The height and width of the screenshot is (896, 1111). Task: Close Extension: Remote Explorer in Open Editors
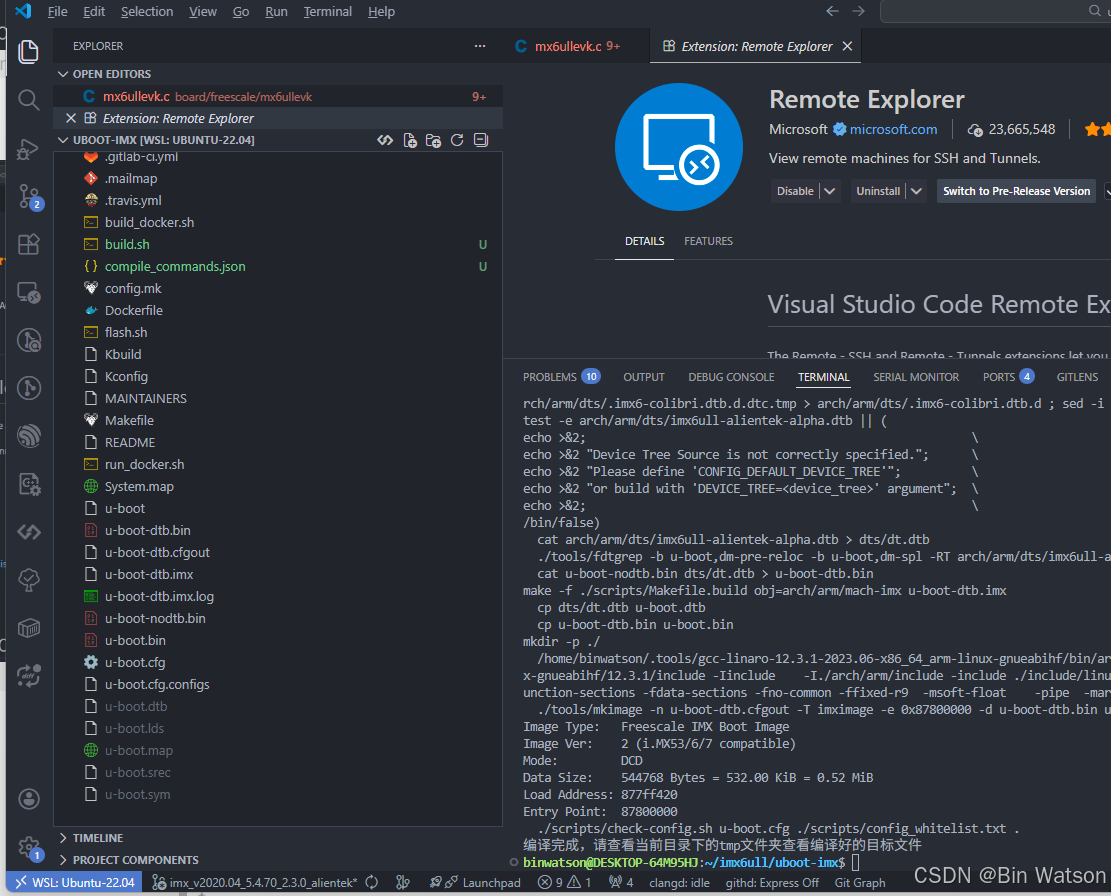pyautogui.click(x=71, y=118)
